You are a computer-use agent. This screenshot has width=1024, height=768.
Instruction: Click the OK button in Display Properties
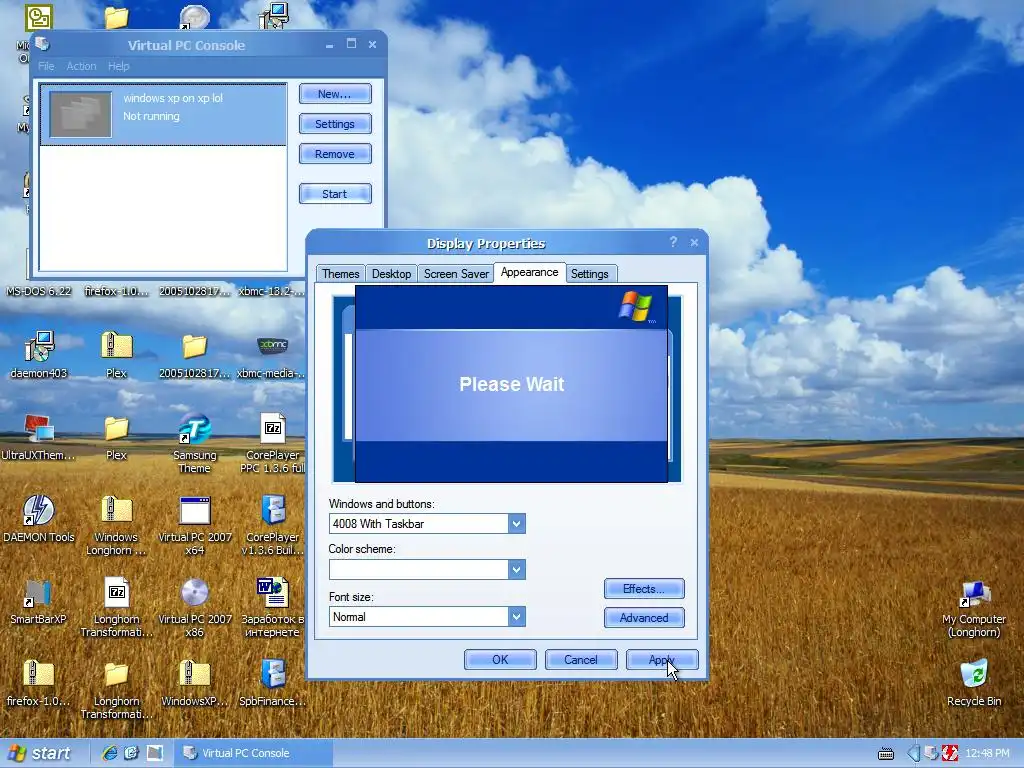coord(500,660)
